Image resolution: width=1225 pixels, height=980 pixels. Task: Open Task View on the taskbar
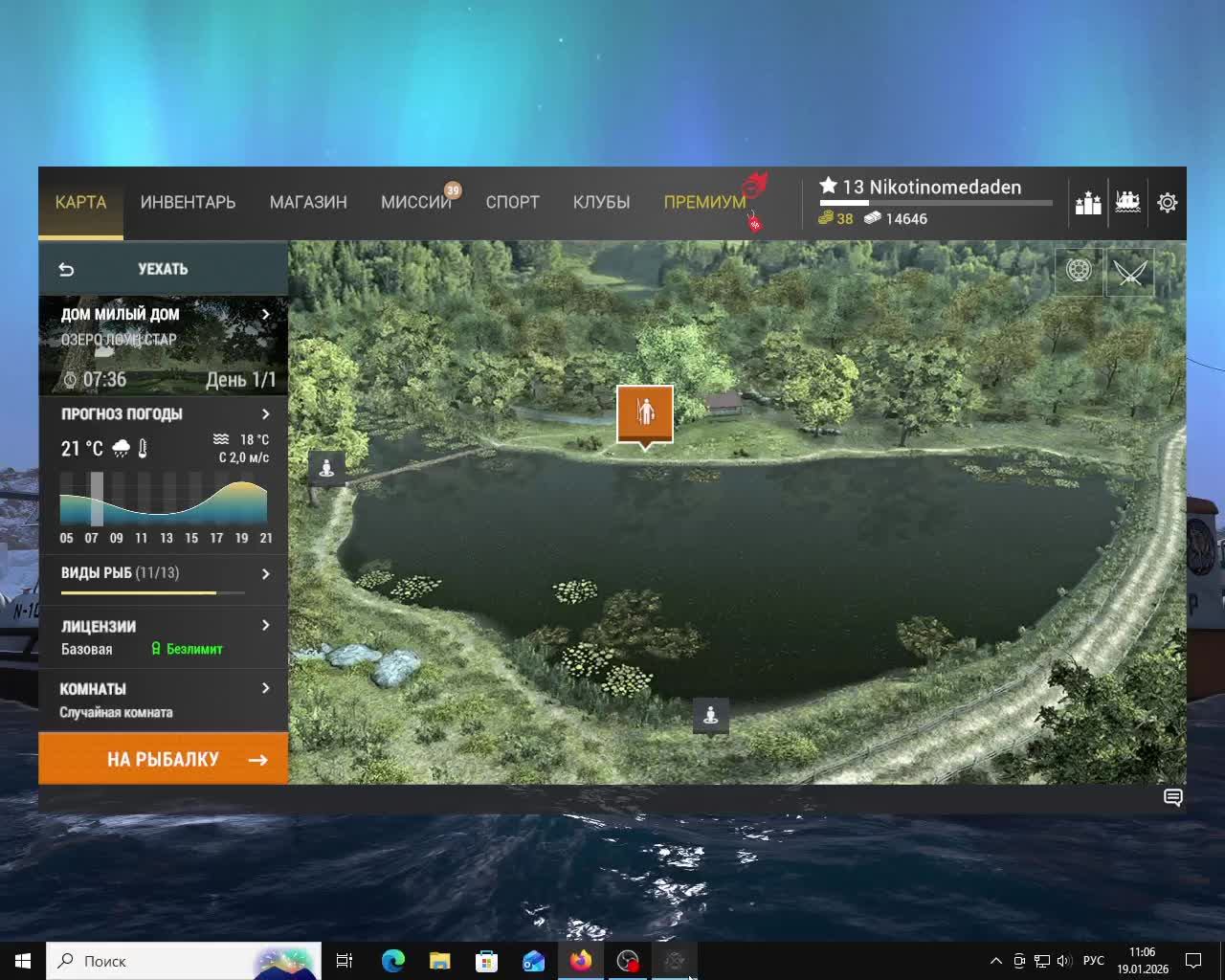[345, 961]
